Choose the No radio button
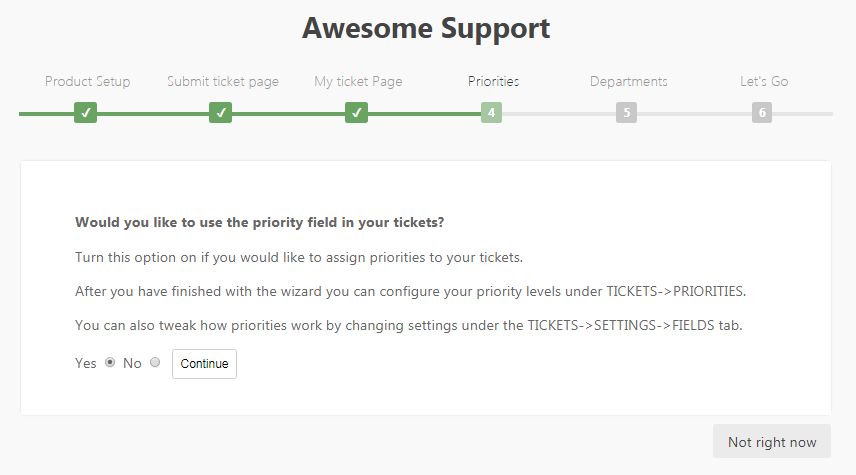 pyautogui.click(x=155, y=363)
